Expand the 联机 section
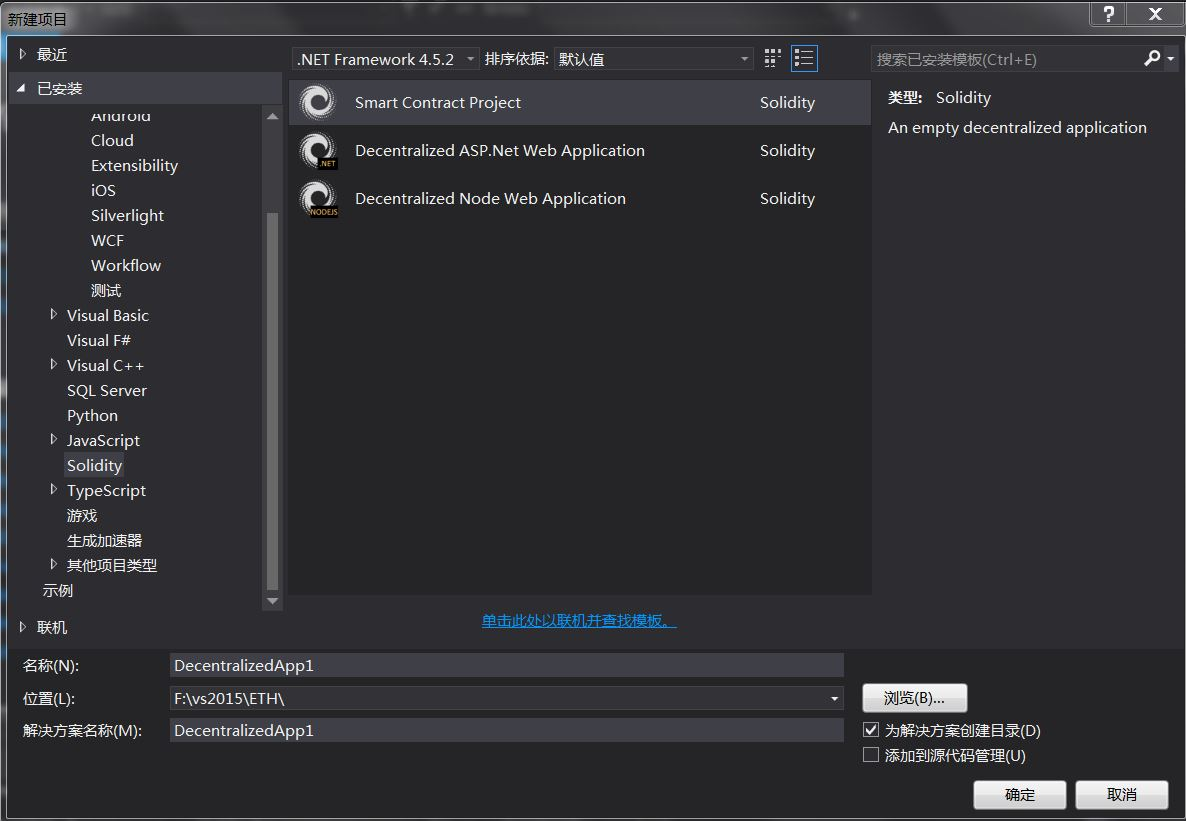Viewport: 1186px width, 821px height. [x=22, y=627]
